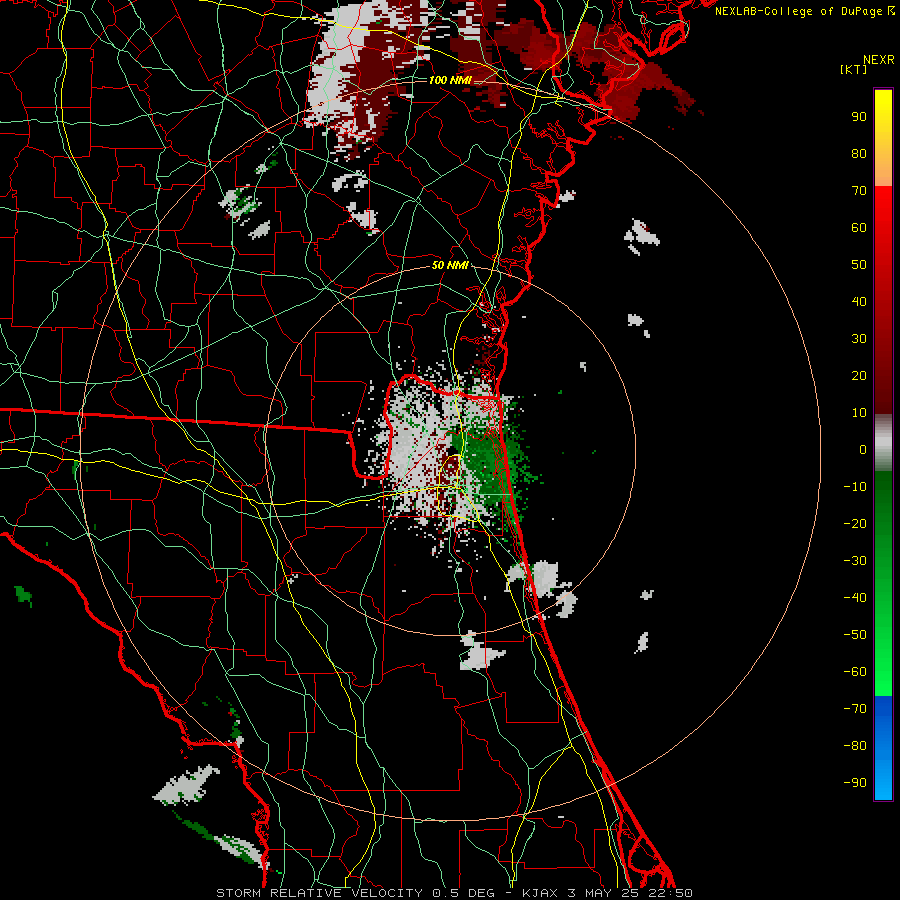Click the -50 value on velocity scale
Viewport: 900px width, 900px height.
(x=855, y=635)
